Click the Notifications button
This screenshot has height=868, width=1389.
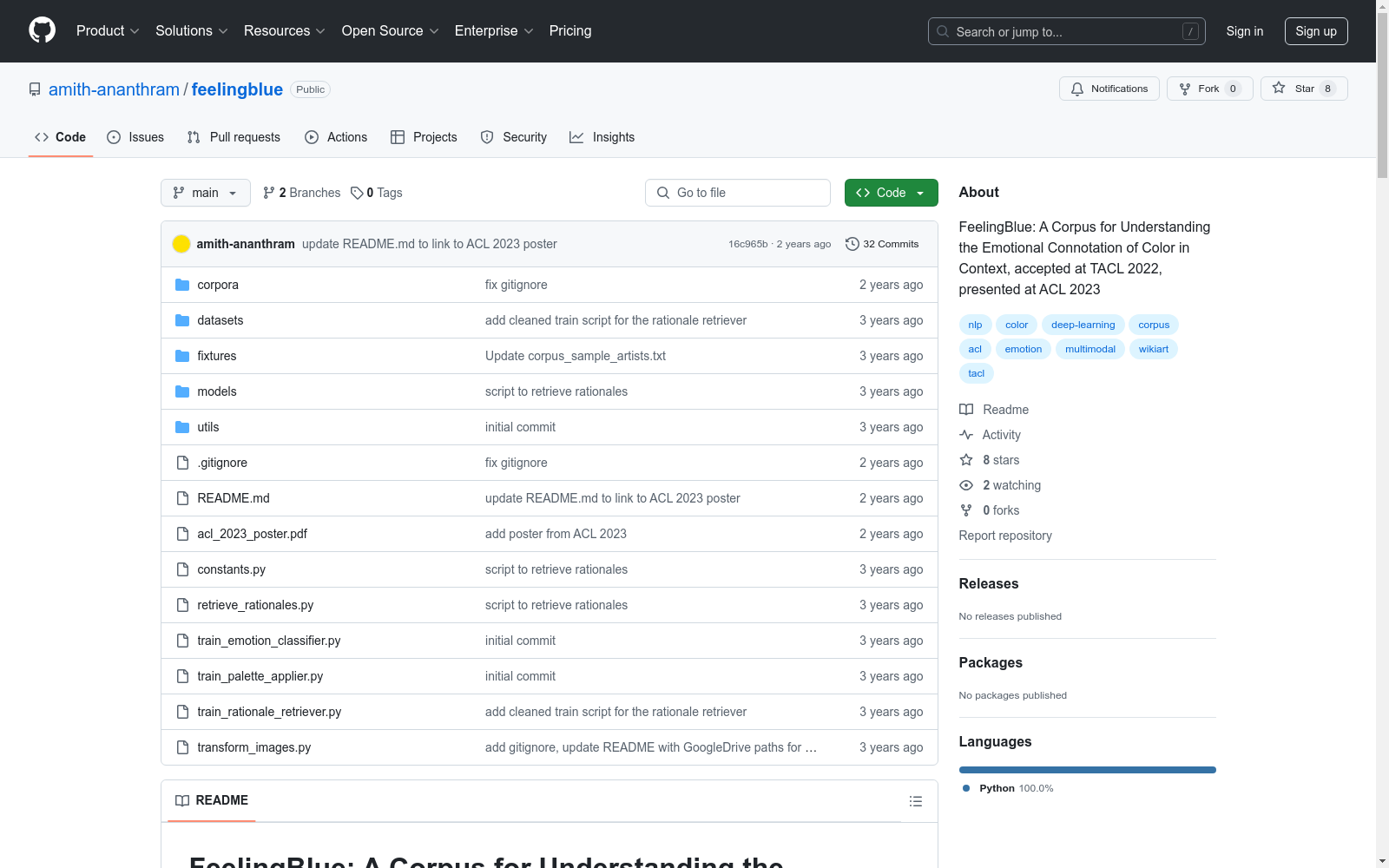[1109, 89]
